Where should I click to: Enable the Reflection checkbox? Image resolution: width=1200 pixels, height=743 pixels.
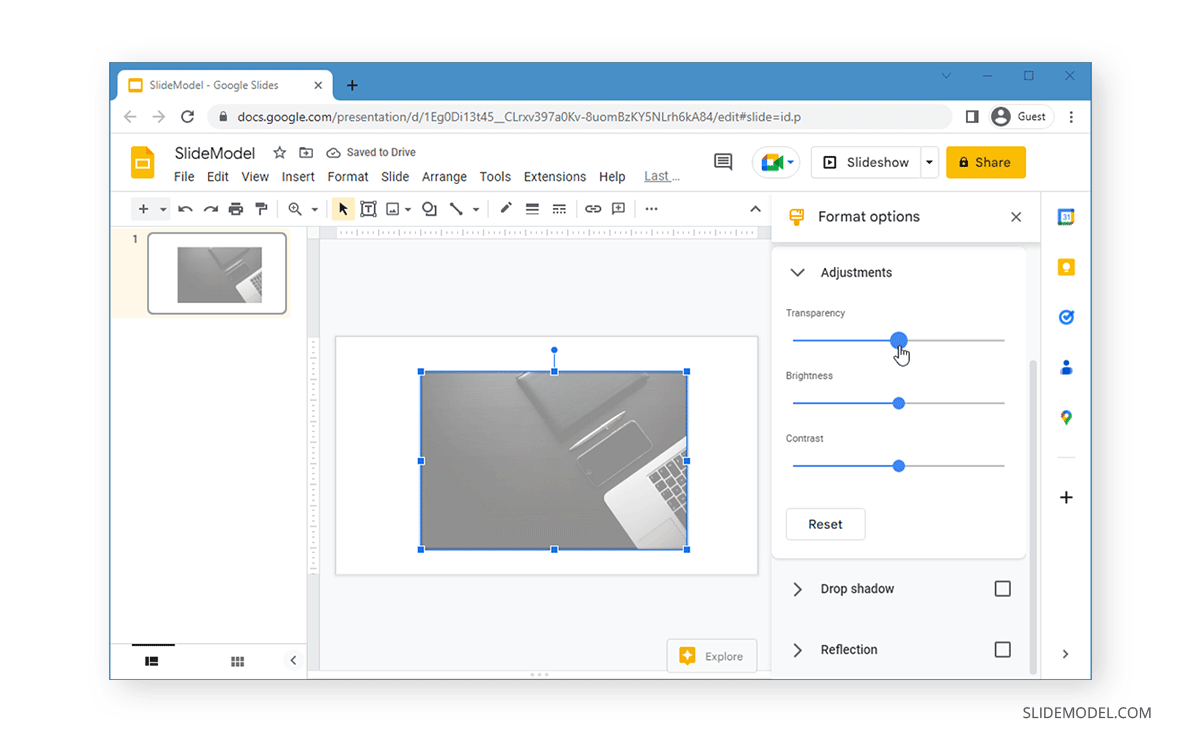point(1002,649)
